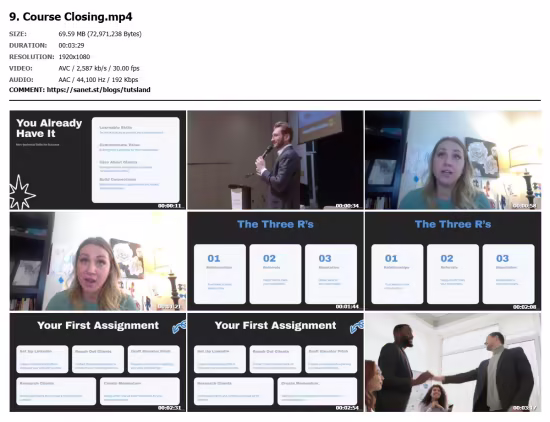Click the 'VIDEO:' label

[20, 68]
